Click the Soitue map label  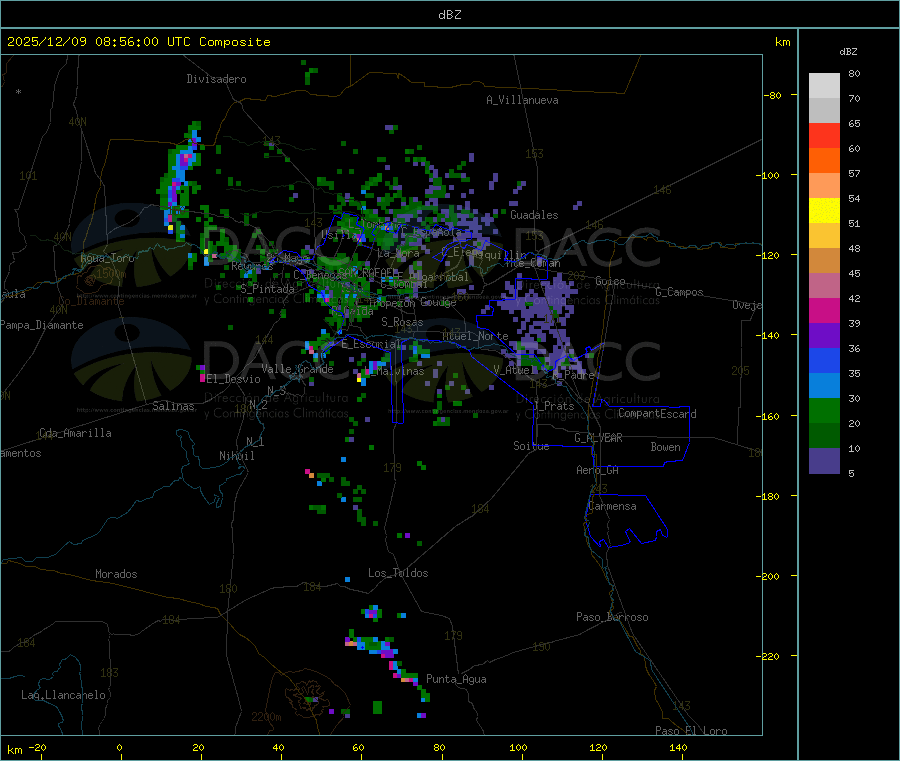pos(532,446)
